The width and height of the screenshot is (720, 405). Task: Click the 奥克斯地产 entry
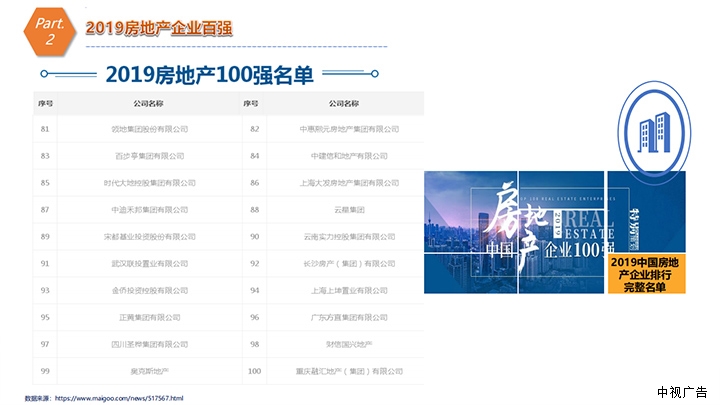(149, 371)
